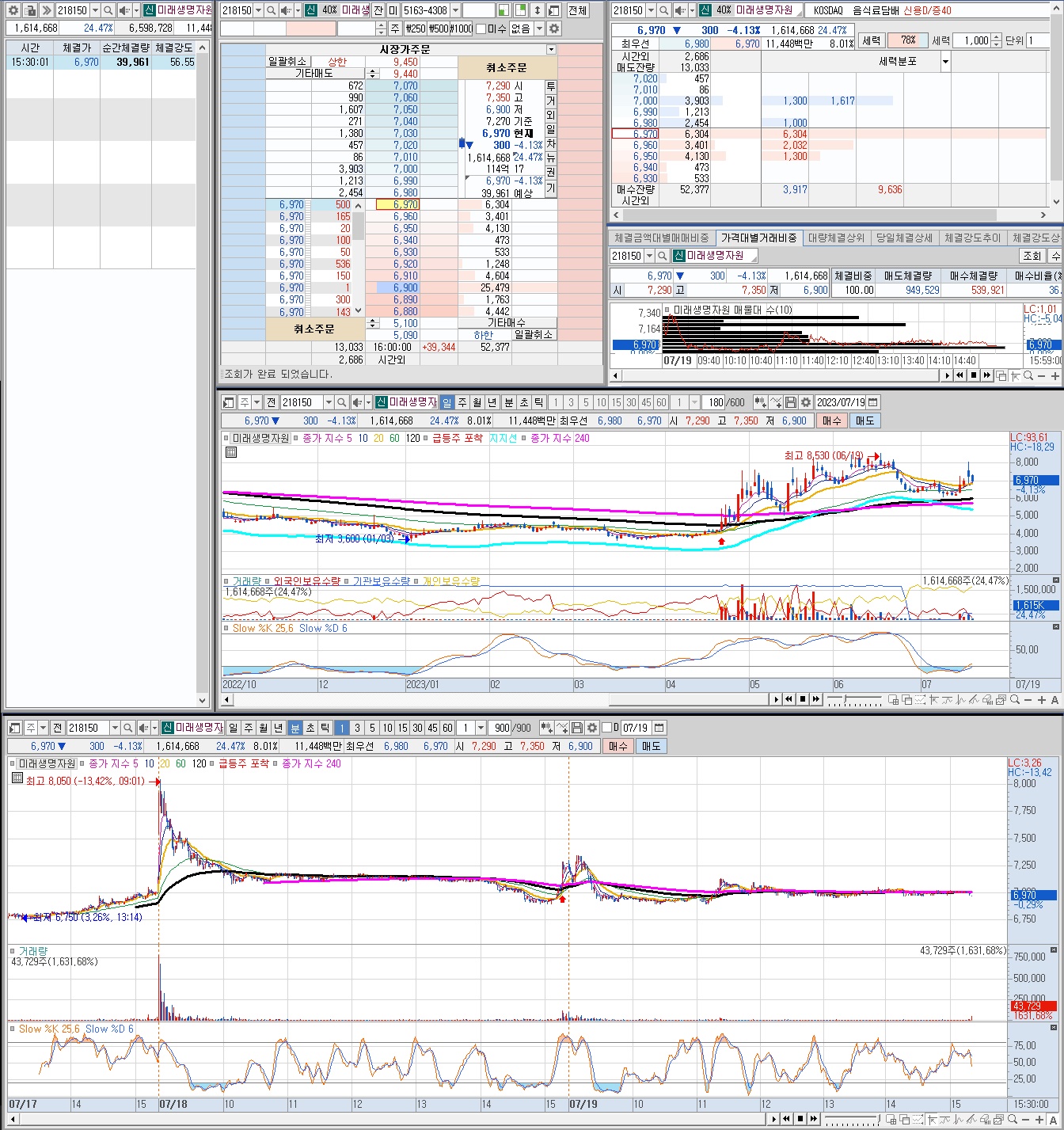Image resolution: width=1064 pixels, height=1130 pixels.
Task: Open stock code dropdown in daily chart
Action: [x=328, y=402]
